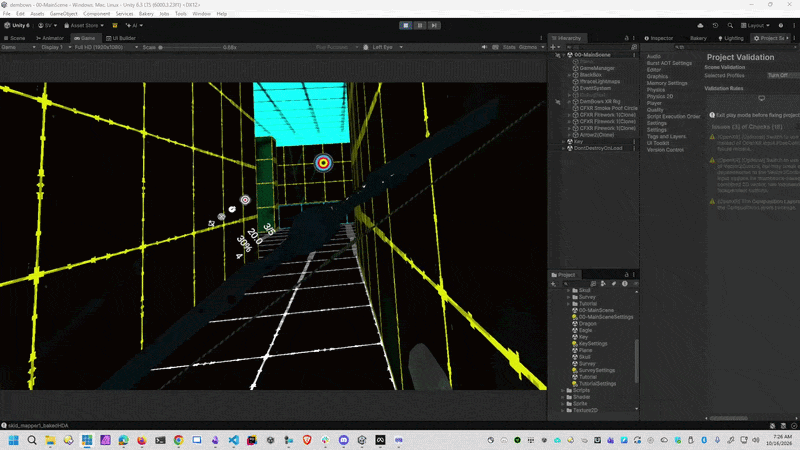
Task: Open Audio project settings
Action: click(x=654, y=57)
